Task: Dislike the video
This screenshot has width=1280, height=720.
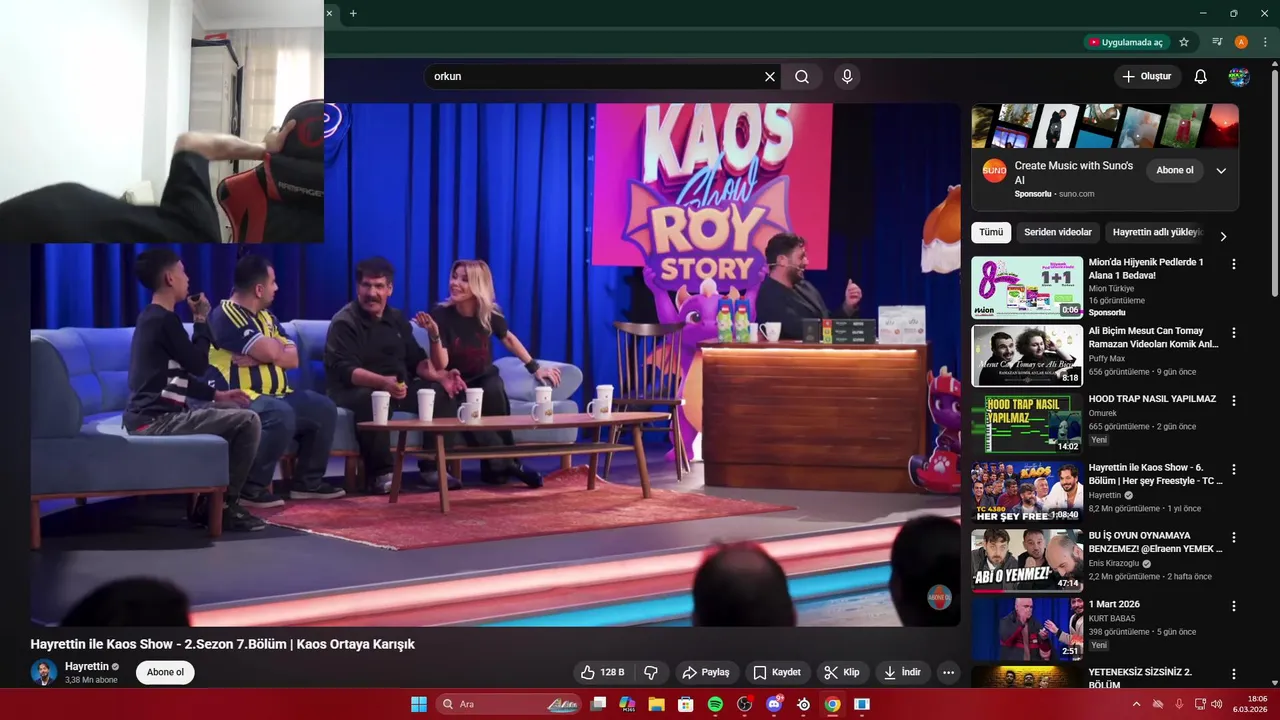Action: coord(651,672)
